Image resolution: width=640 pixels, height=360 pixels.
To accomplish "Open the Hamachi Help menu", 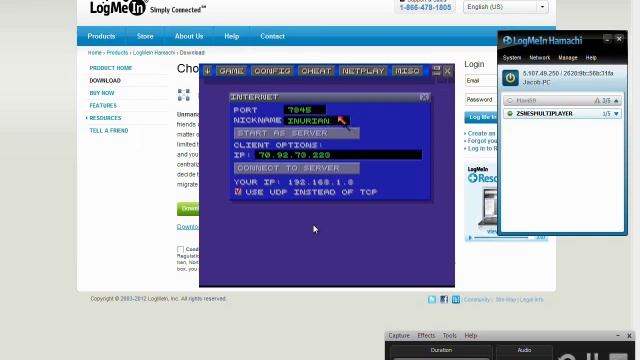I will (x=591, y=58).
